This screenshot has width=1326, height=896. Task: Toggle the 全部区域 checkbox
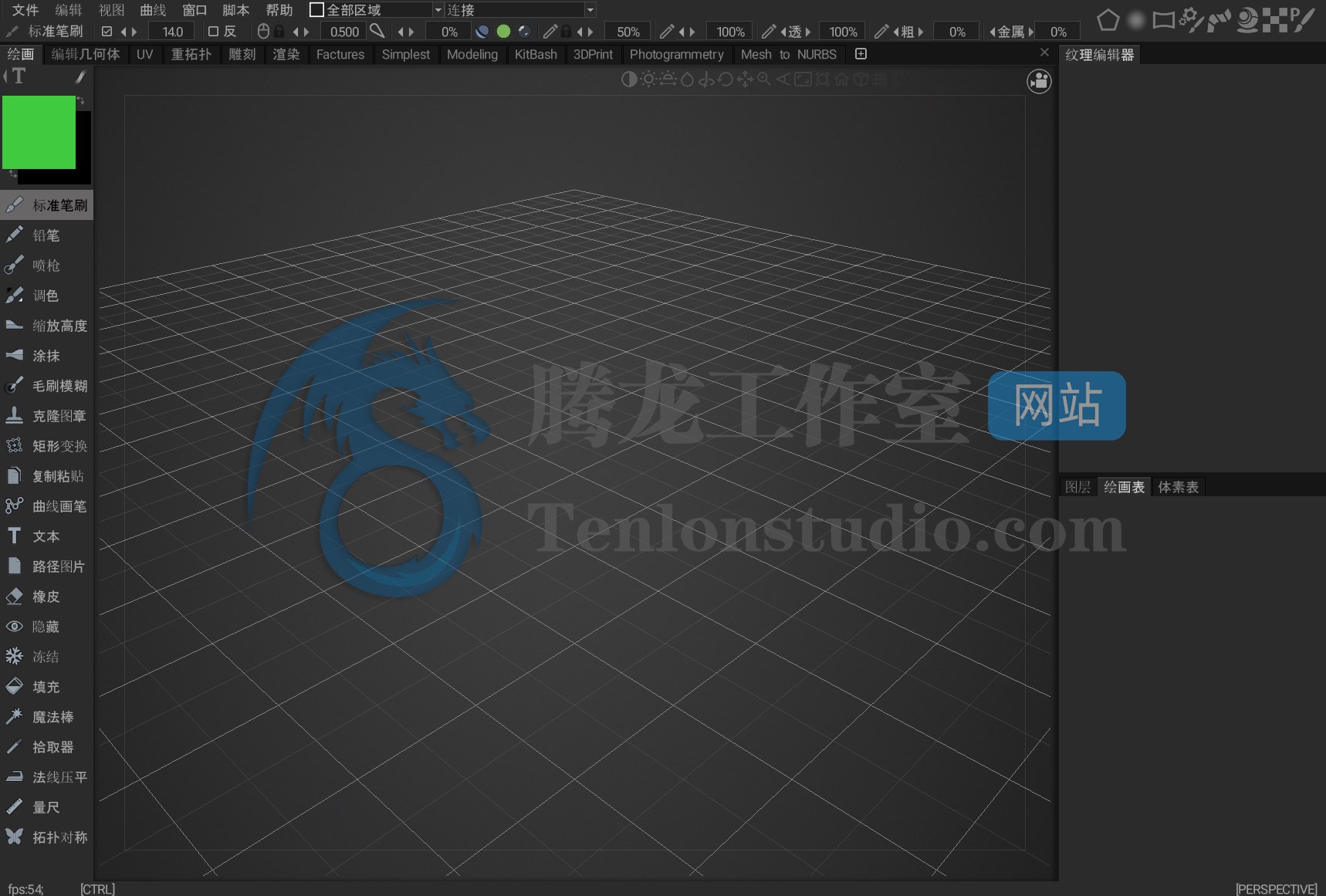point(316,10)
